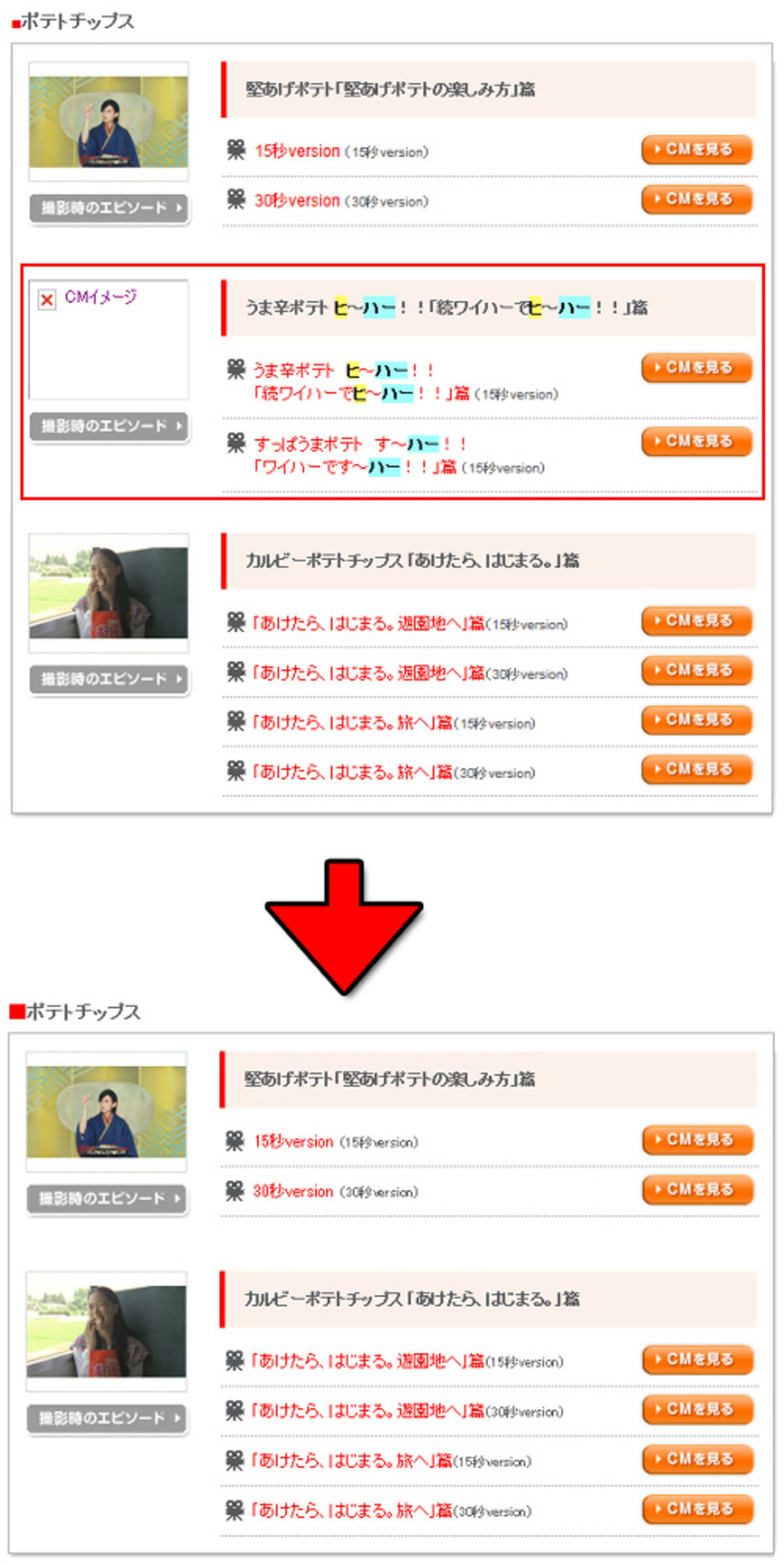Click camera icon beside top 遊園地へ 15秒 link
Image resolution: width=784 pixels, height=1565 pixels.
[x=236, y=622]
